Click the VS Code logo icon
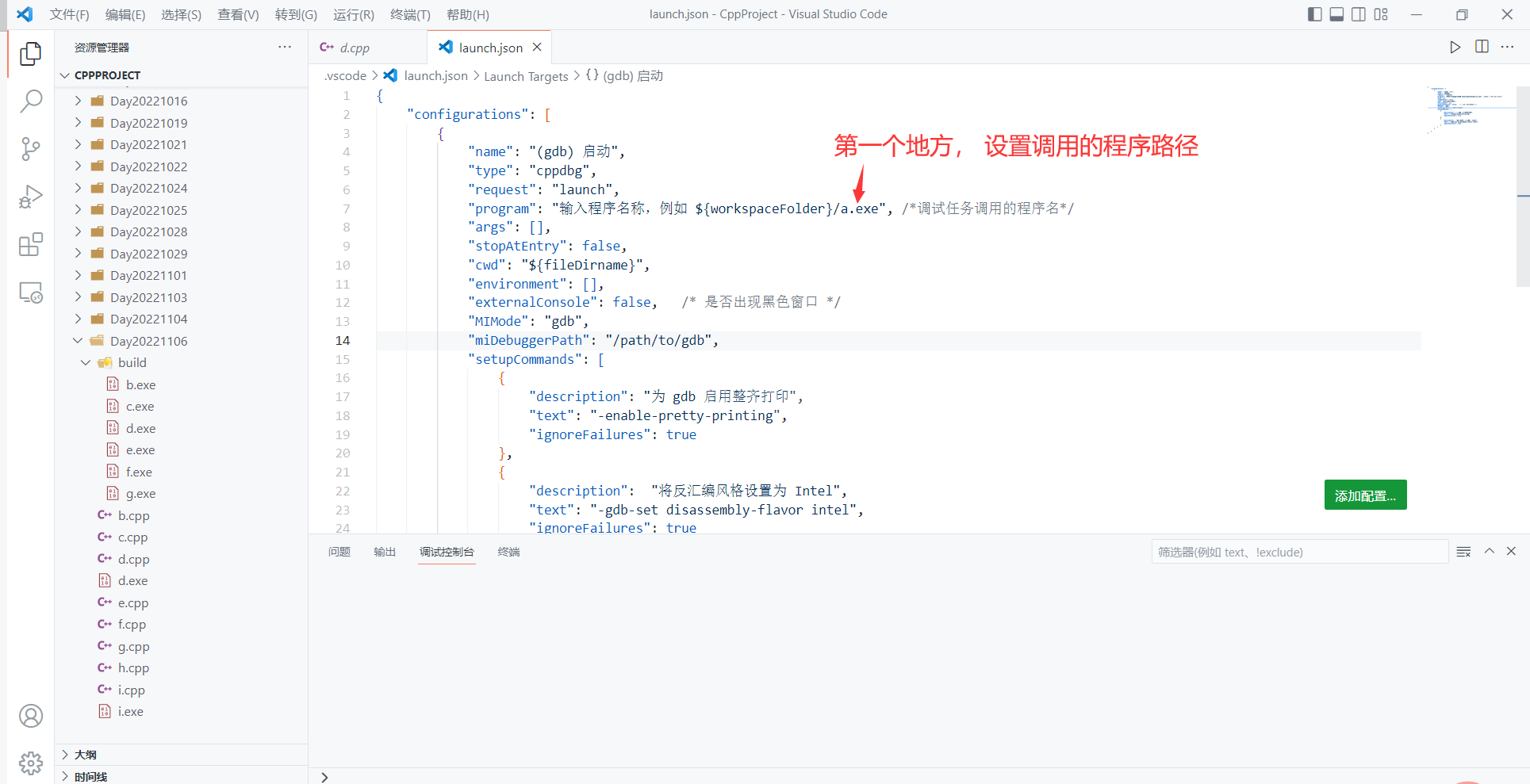The width and height of the screenshot is (1530, 784). coord(25,14)
